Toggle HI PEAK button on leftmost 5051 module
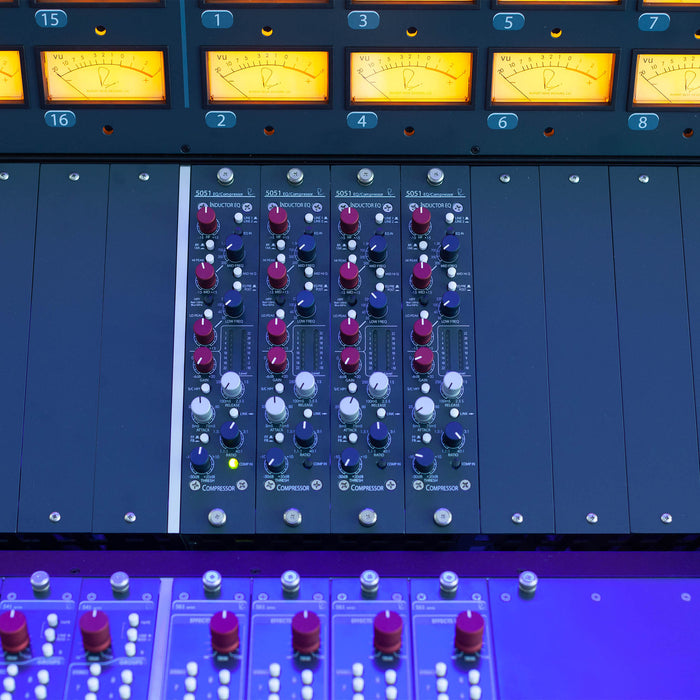Viewport: 700px width, 700px height. [210, 258]
